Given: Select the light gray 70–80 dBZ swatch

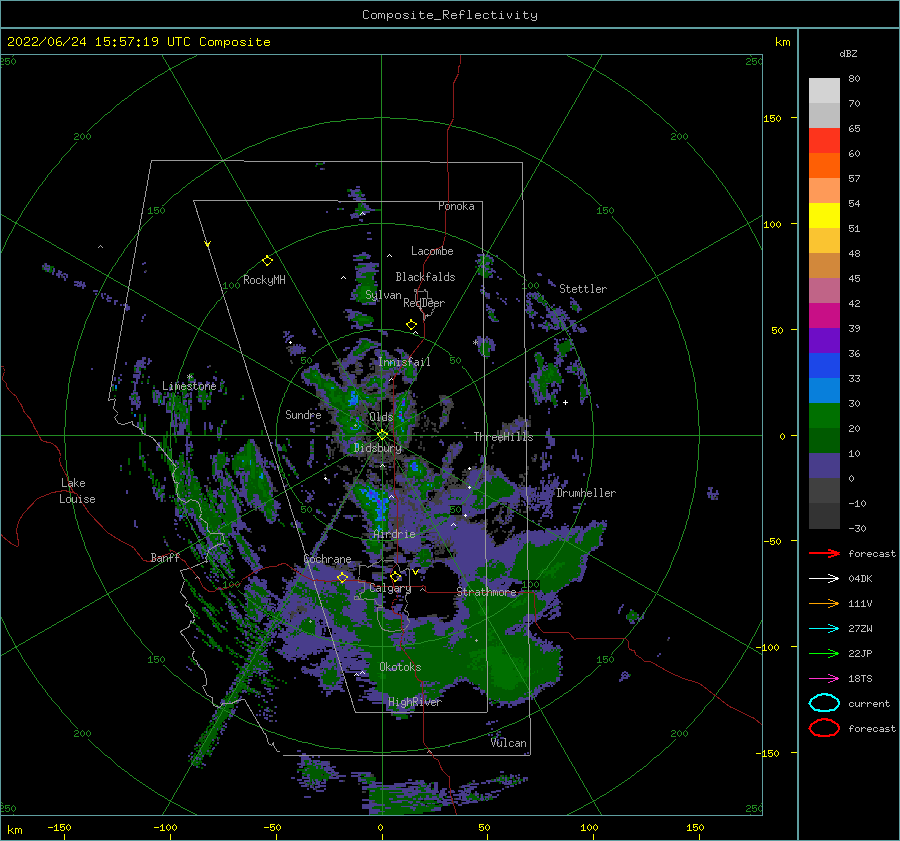Looking at the screenshot, I should tap(824, 90).
